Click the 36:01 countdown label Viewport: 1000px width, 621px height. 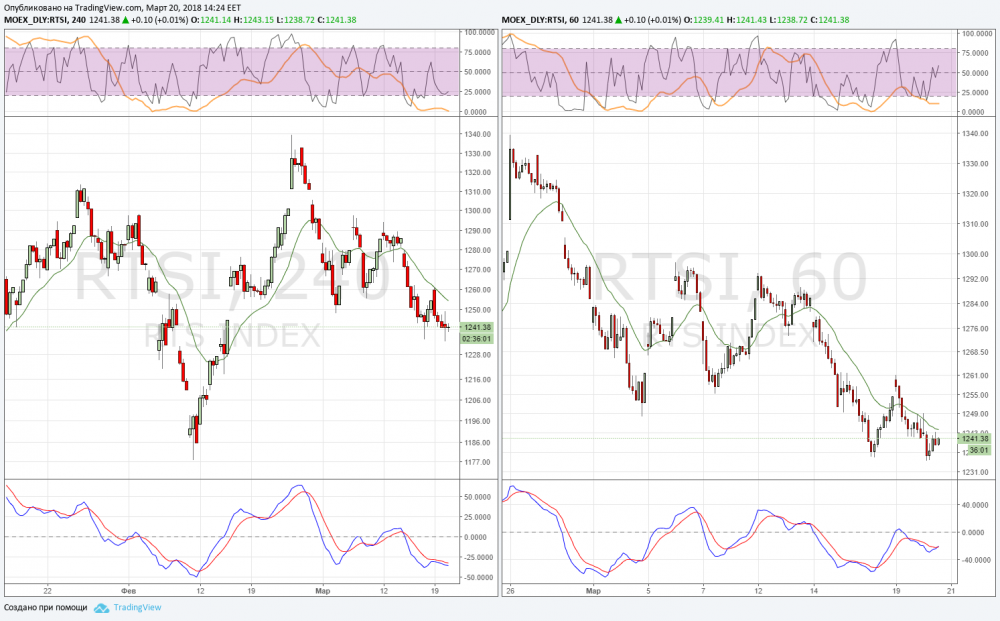coord(978,450)
